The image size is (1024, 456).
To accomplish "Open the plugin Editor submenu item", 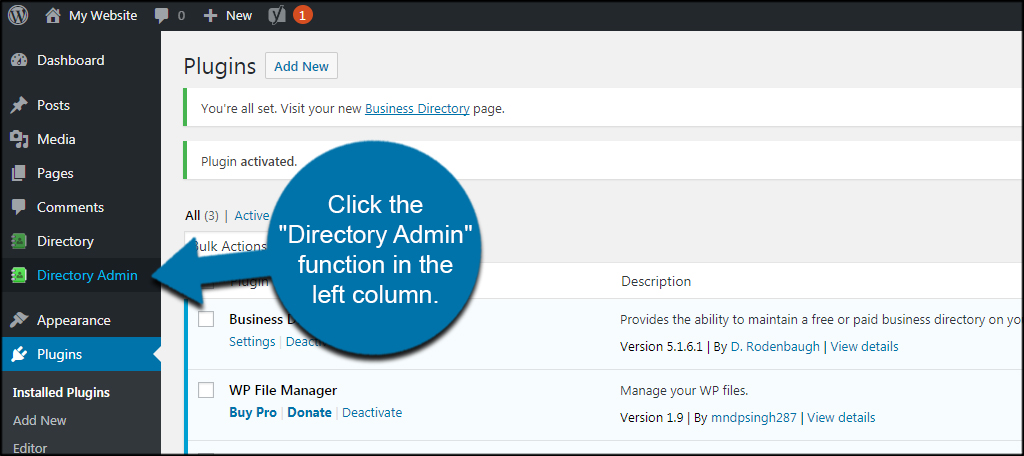I will click(x=30, y=448).
